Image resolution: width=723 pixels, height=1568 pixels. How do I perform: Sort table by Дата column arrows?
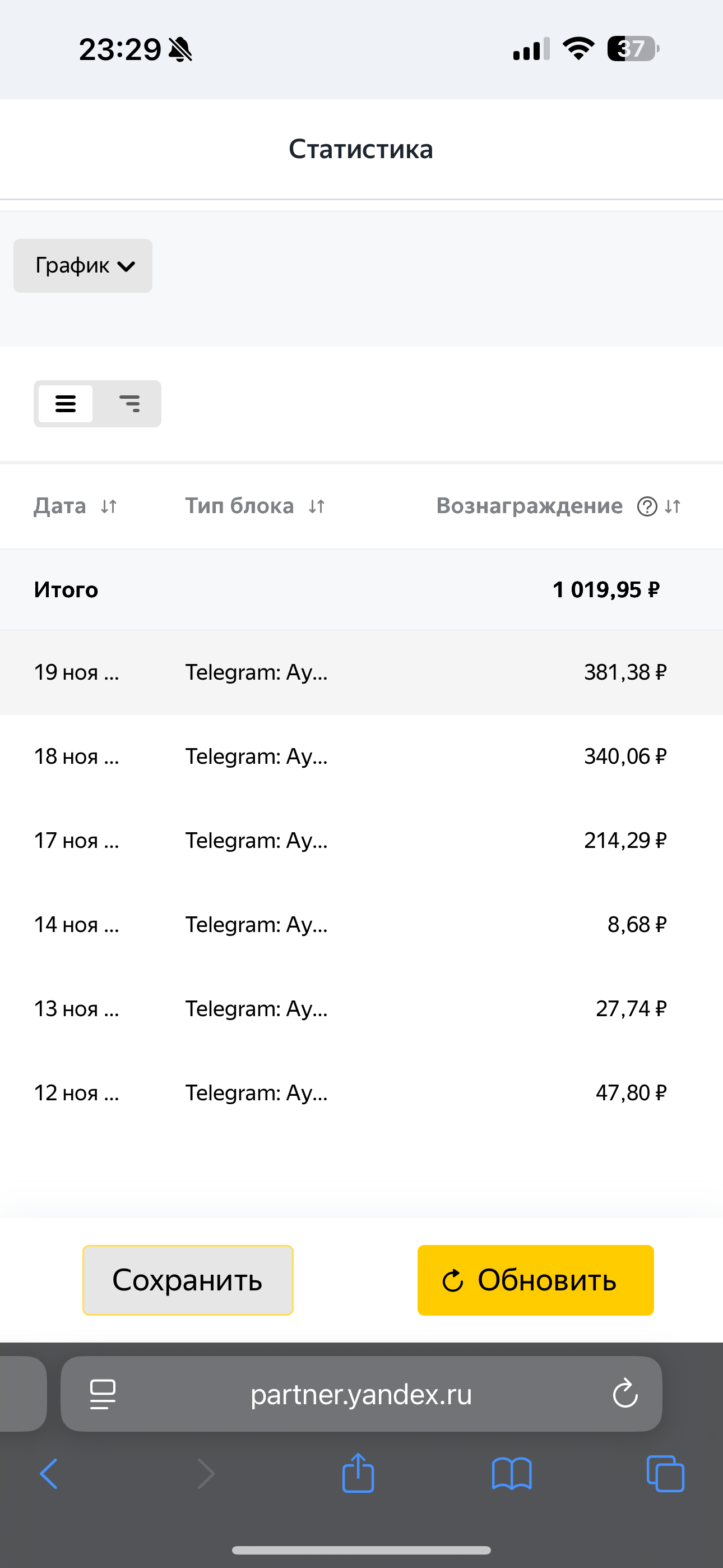pos(109,506)
